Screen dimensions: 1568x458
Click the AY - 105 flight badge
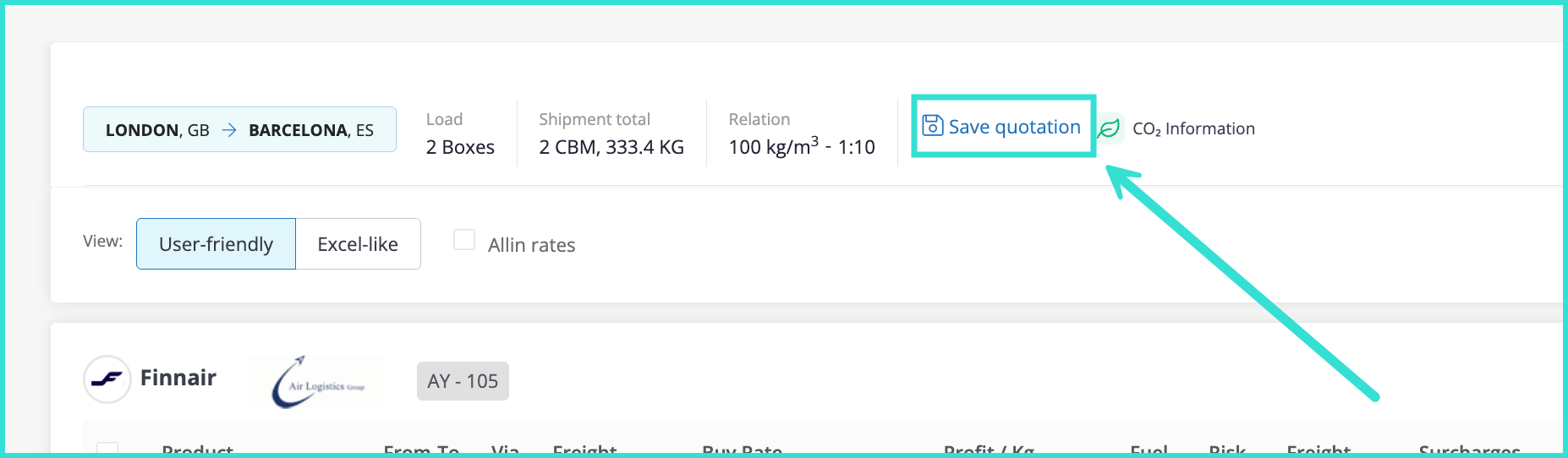pyautogui.click(x=463, y=381)
